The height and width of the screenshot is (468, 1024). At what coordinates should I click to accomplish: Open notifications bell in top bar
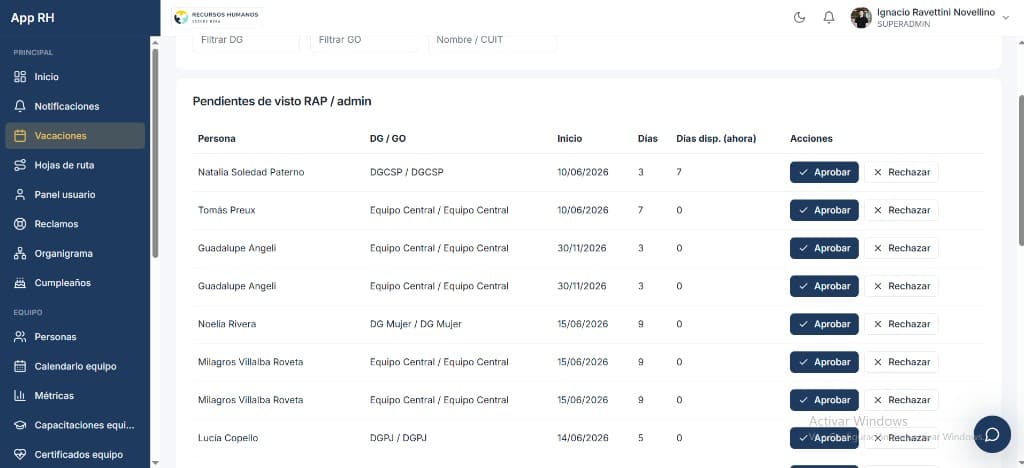point(829,18)
